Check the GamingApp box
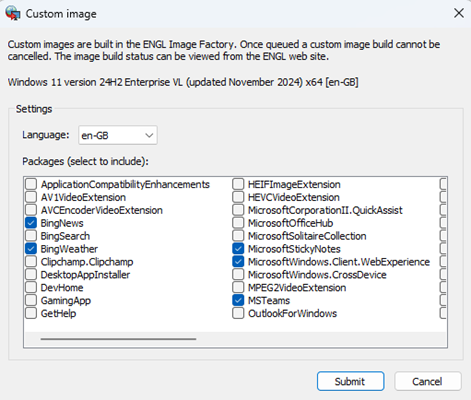The width and height of the screenshot is (471, 400). click(x=31, y=300)
